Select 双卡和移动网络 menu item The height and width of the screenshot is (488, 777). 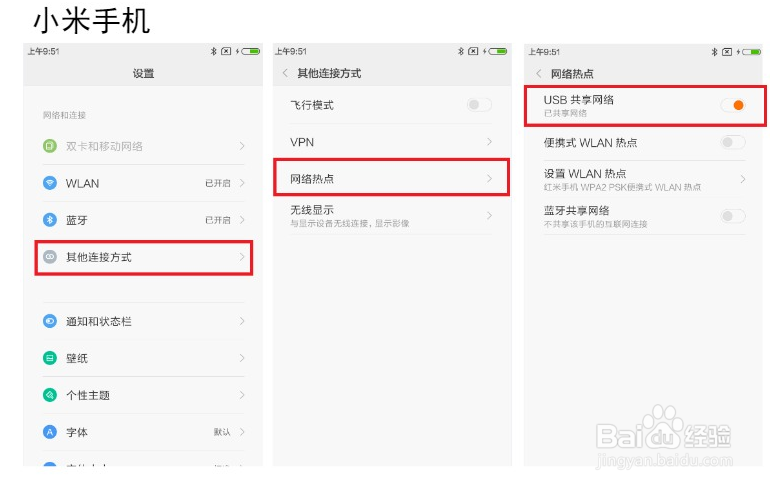click(144, 146)
